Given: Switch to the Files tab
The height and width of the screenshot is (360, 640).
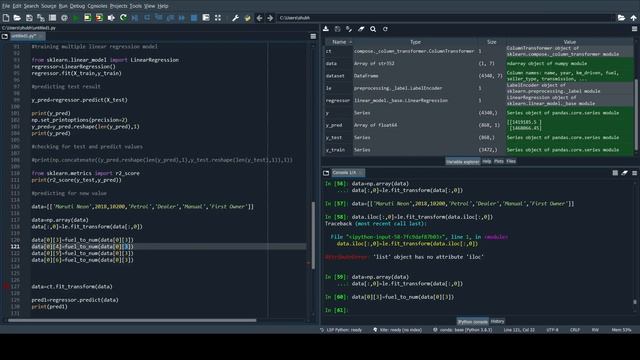Looking at the screenshot, I should click(511, 161).
